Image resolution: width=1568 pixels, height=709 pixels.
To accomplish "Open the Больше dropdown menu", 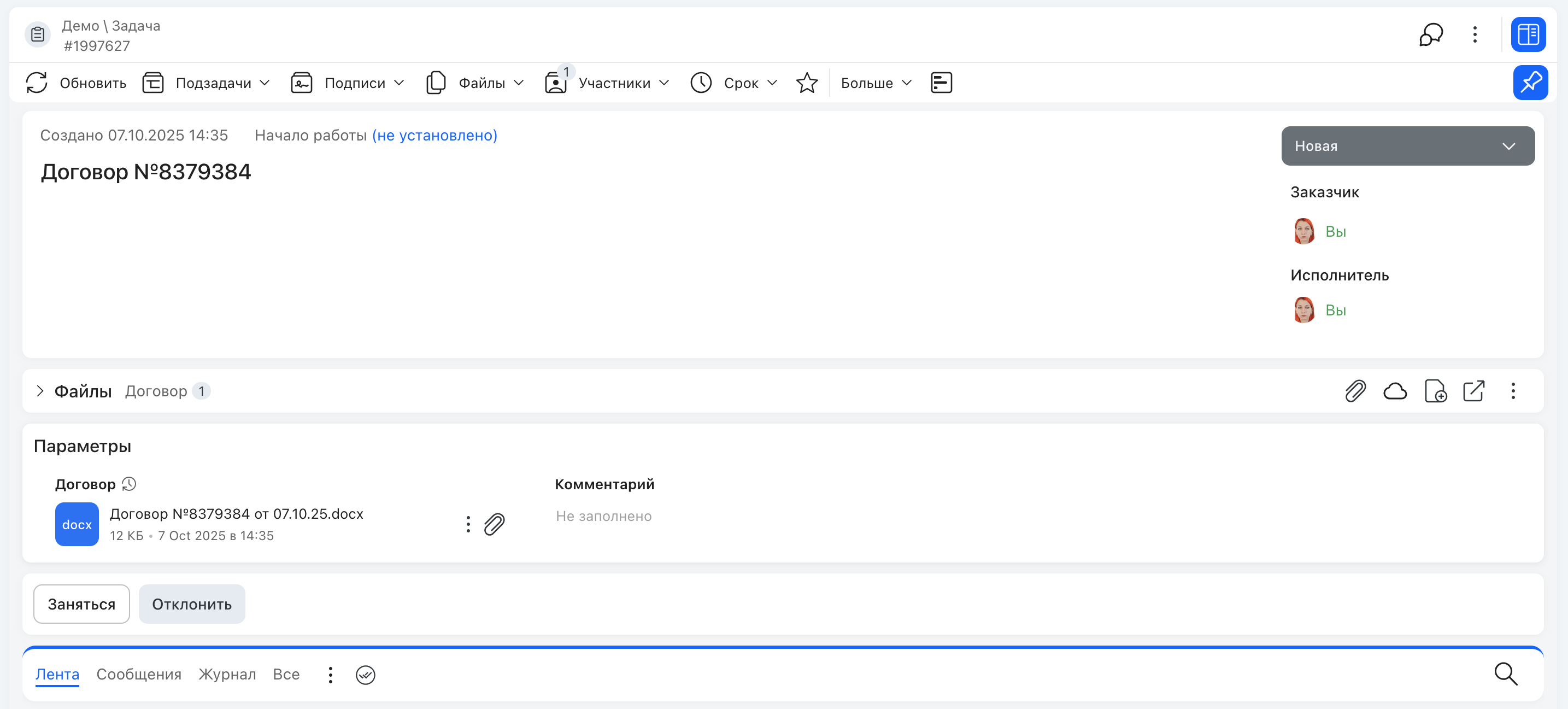I will 876,84.
